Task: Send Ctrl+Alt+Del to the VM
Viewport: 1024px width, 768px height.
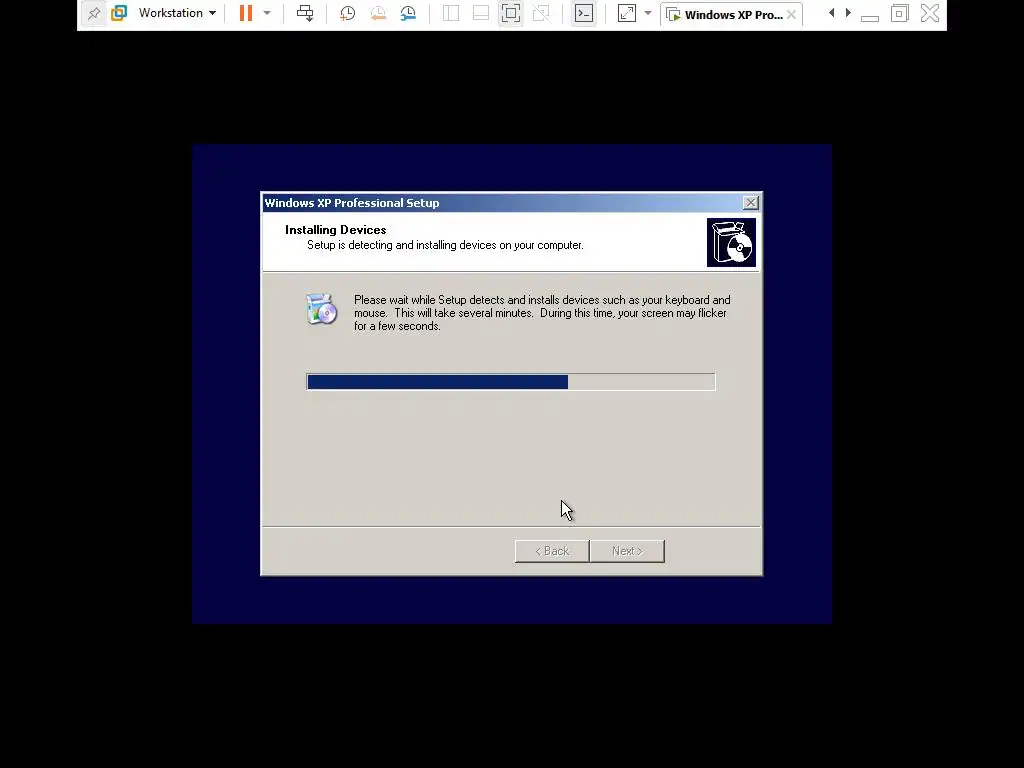Action: click(x=305, y=13)
